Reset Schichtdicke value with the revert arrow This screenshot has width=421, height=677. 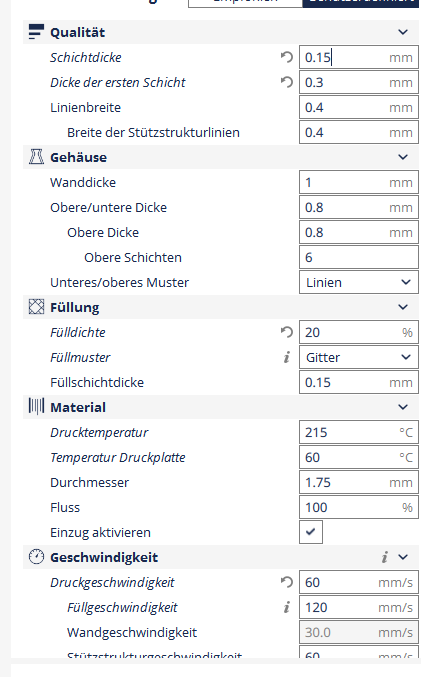[x=287, y=57]
